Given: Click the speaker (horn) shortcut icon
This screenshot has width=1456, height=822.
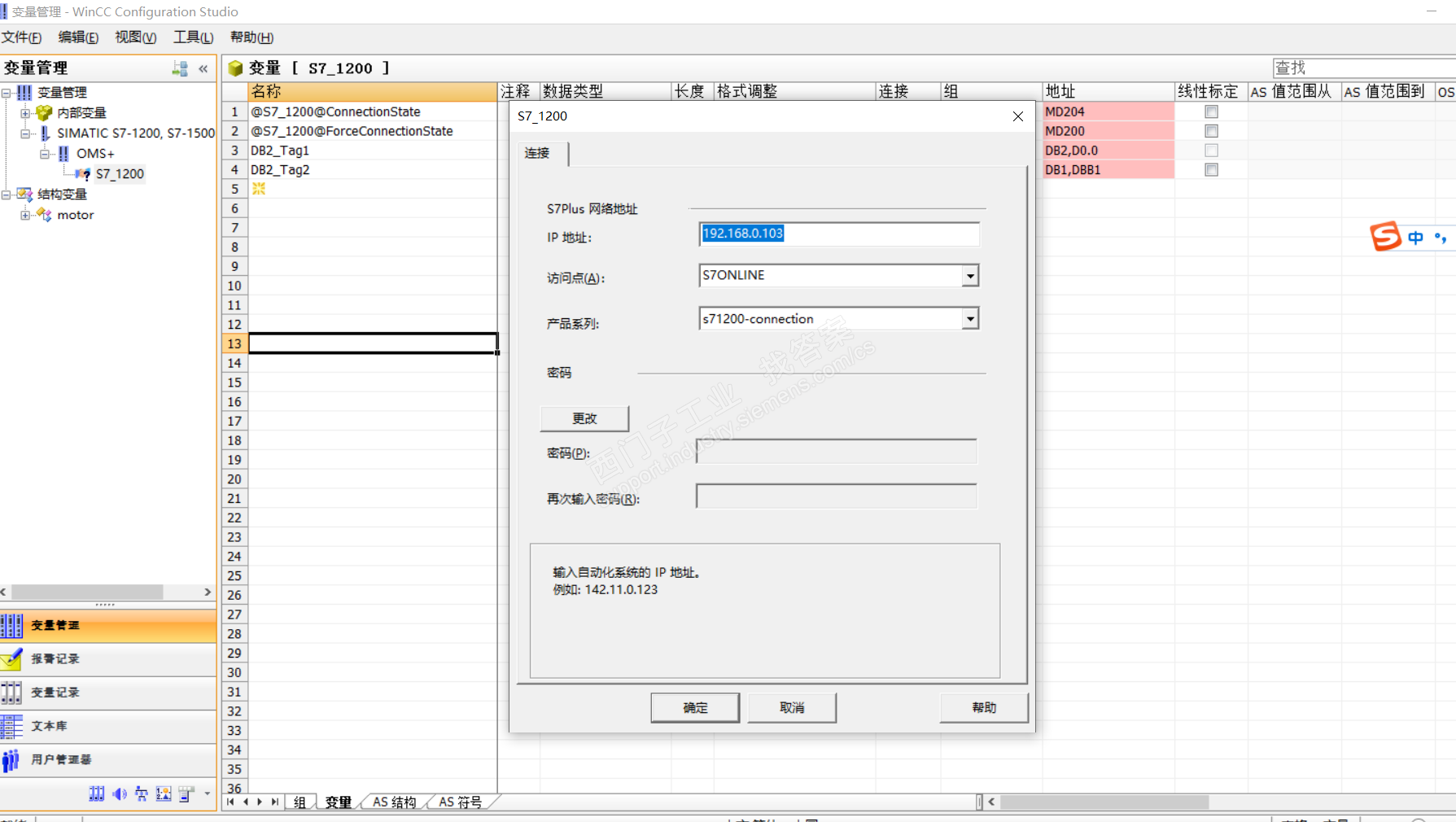Looking at the screenshot, I should point(120,794).
